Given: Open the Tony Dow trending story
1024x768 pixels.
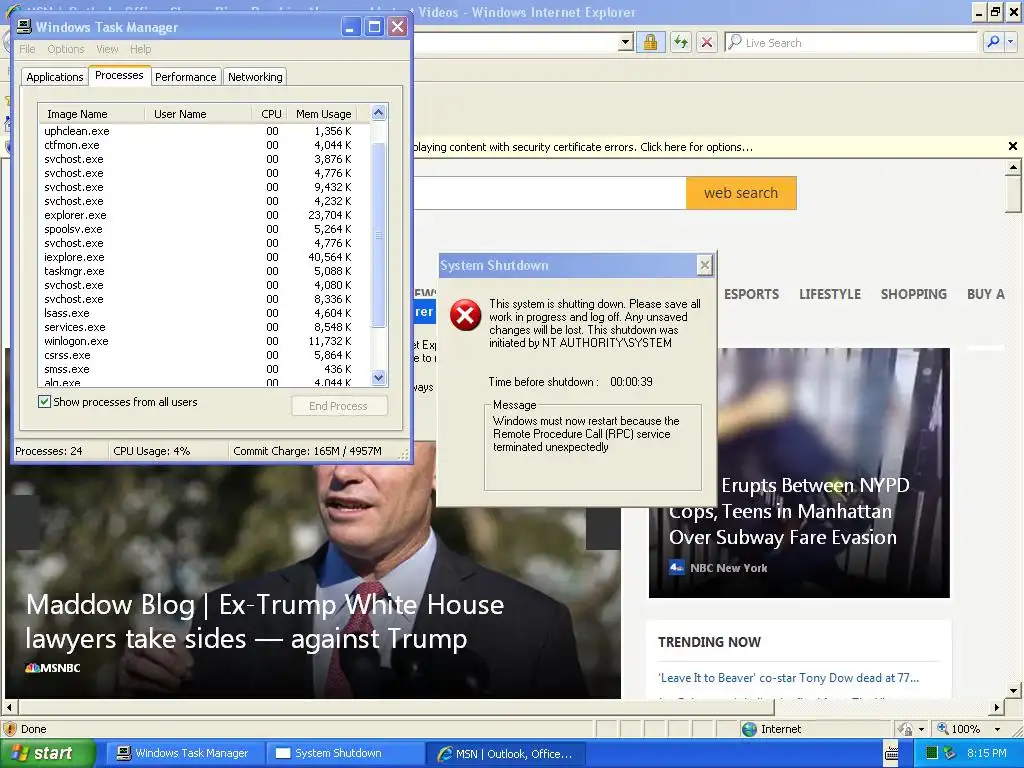Looking at the screenshot, I should tap(788, 678).
